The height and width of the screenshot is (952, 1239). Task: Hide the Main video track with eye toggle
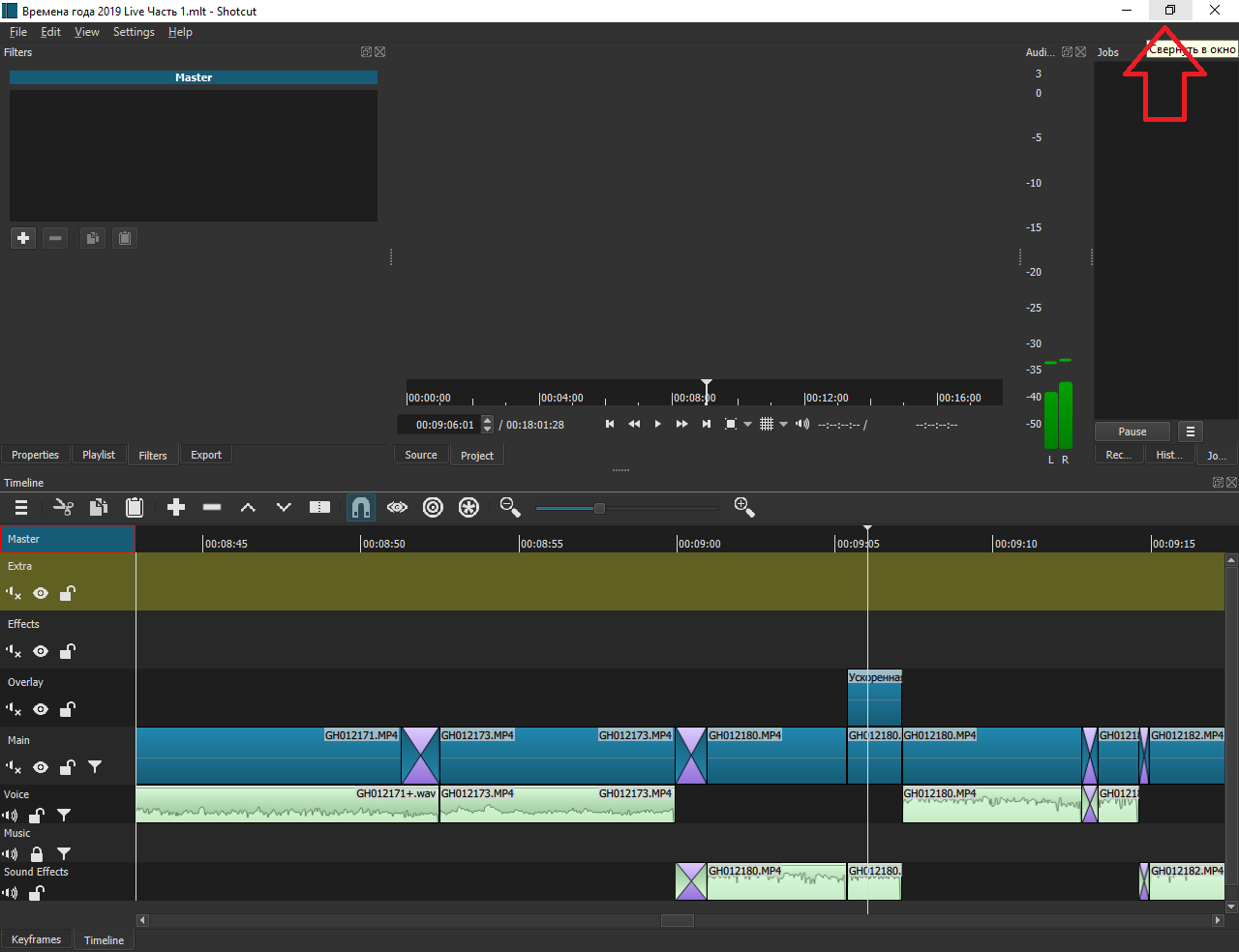[40, 767]
